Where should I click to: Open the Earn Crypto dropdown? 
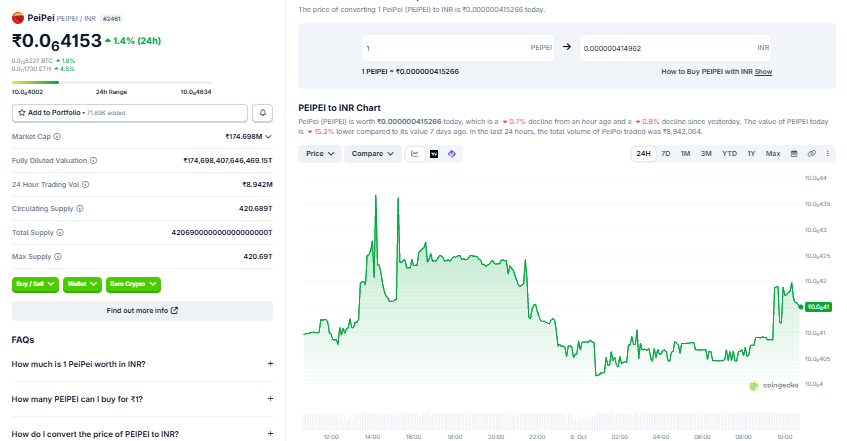[133, 284]
